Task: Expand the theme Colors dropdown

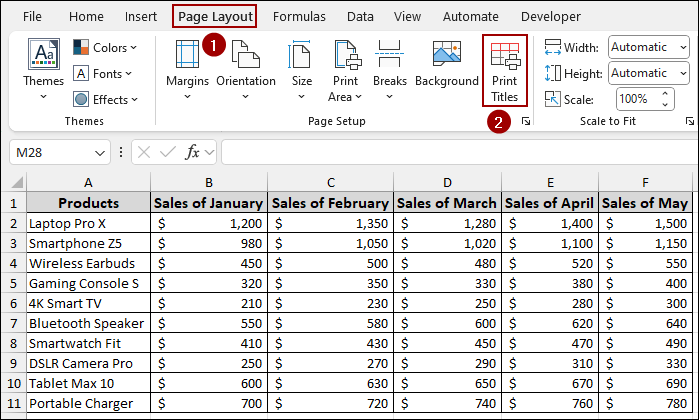Action: point(105,47)
